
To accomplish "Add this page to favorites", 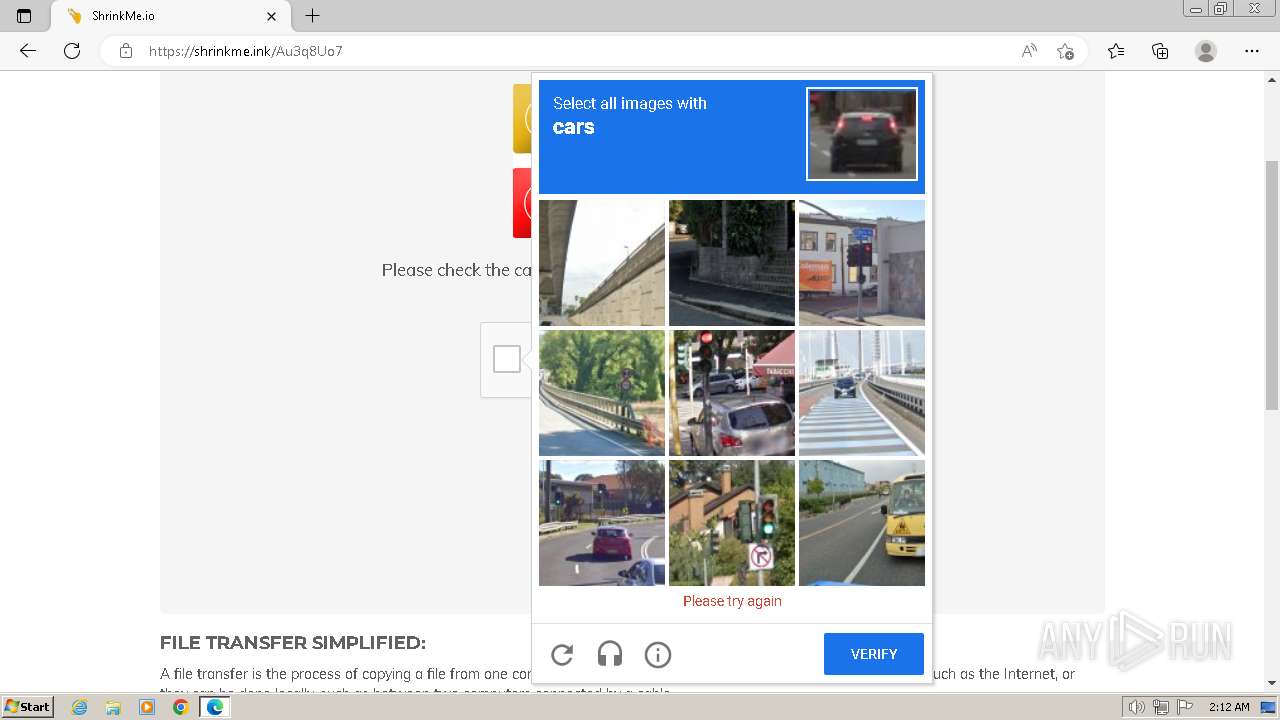I will click(x=1066, y=51).
